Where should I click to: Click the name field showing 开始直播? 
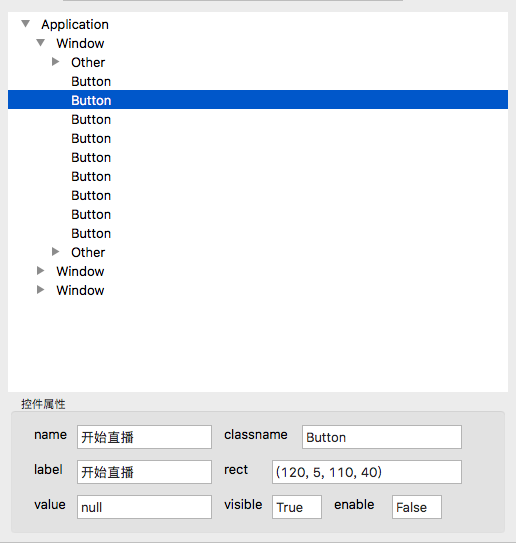click(x=144, y=437)
